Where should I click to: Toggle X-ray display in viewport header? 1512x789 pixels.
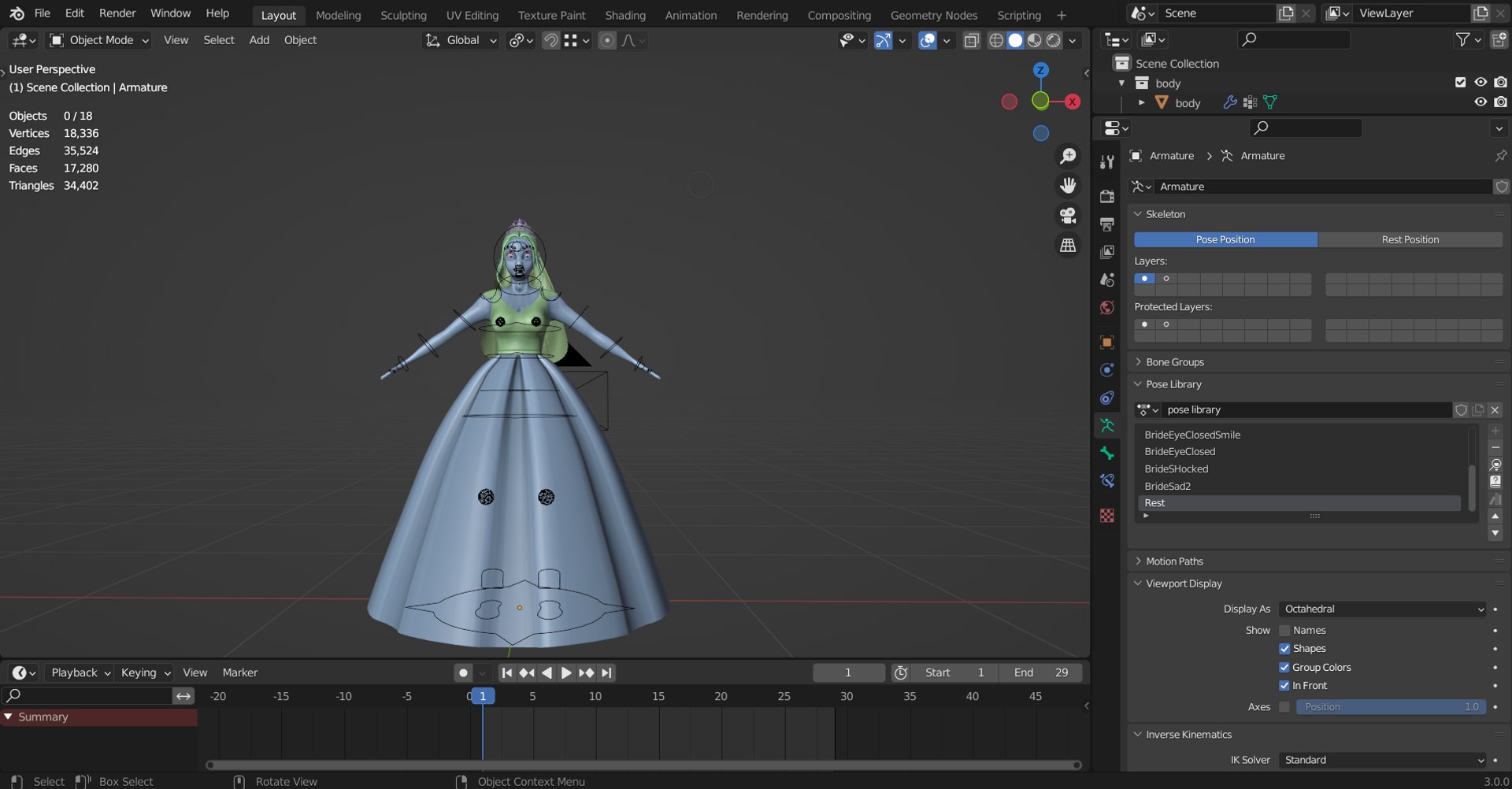(x=972, y=40)
